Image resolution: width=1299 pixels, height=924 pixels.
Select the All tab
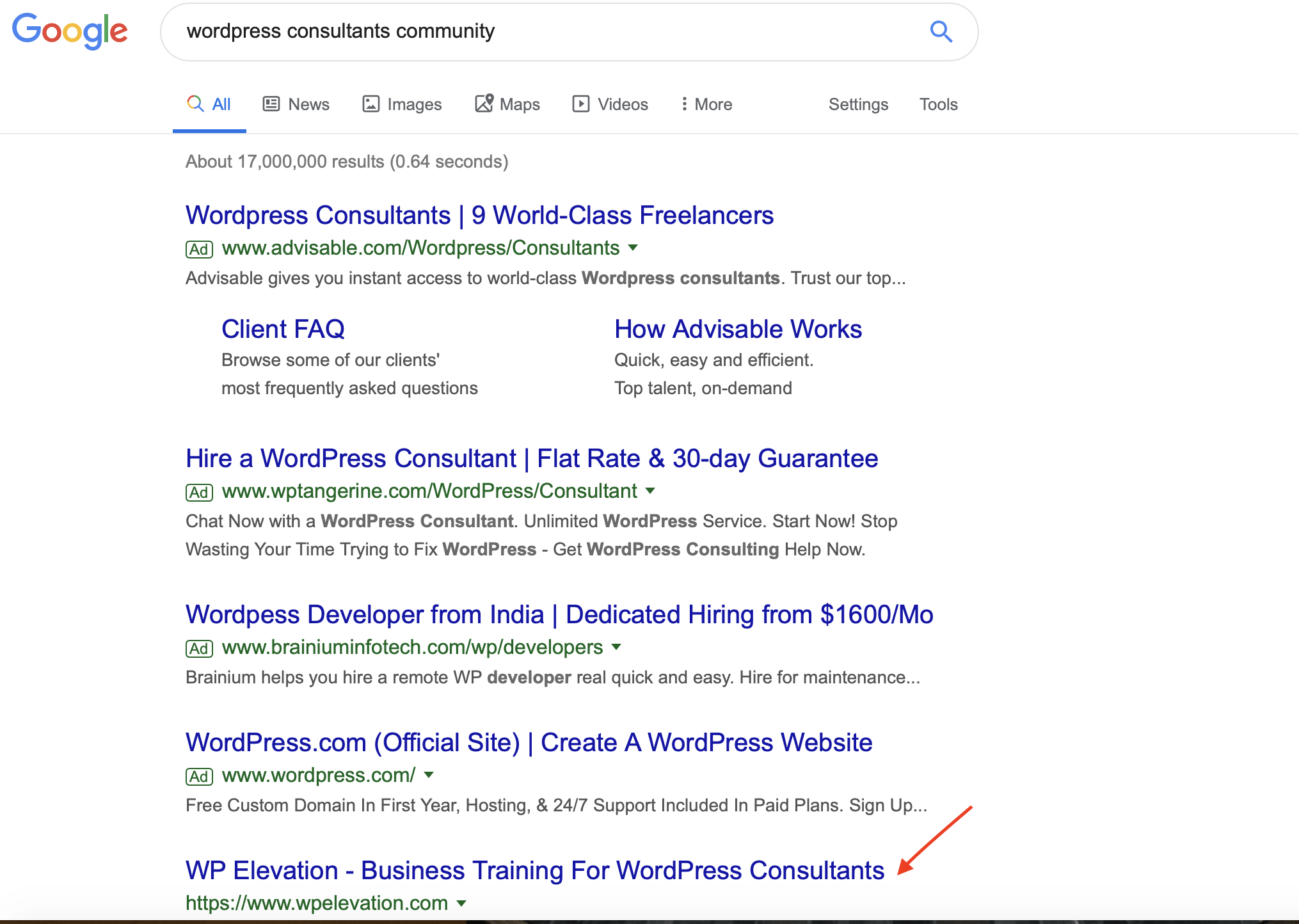(209, 104)
